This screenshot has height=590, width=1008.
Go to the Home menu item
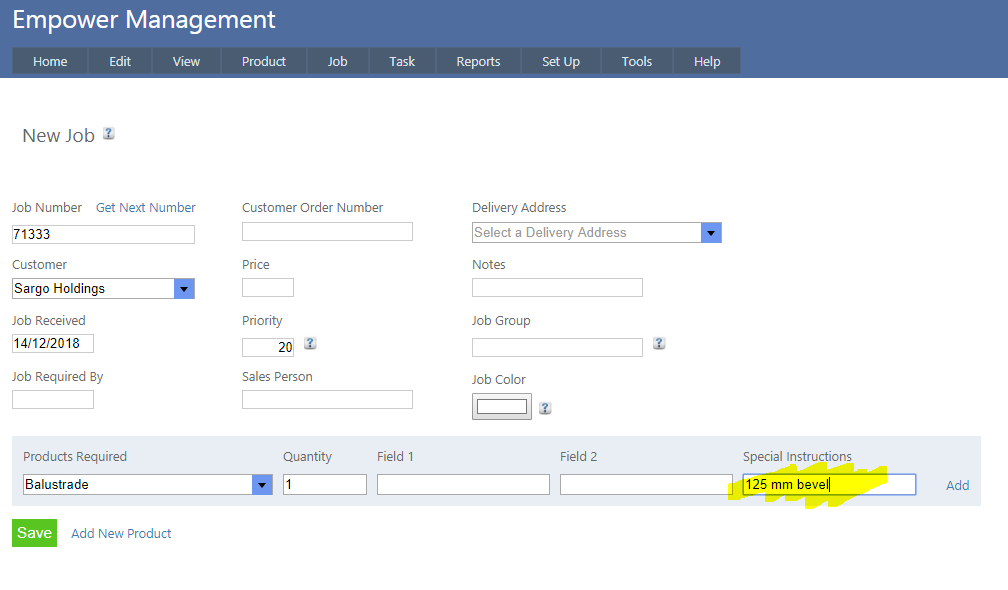pyautogui.click(x=50, y=61)
